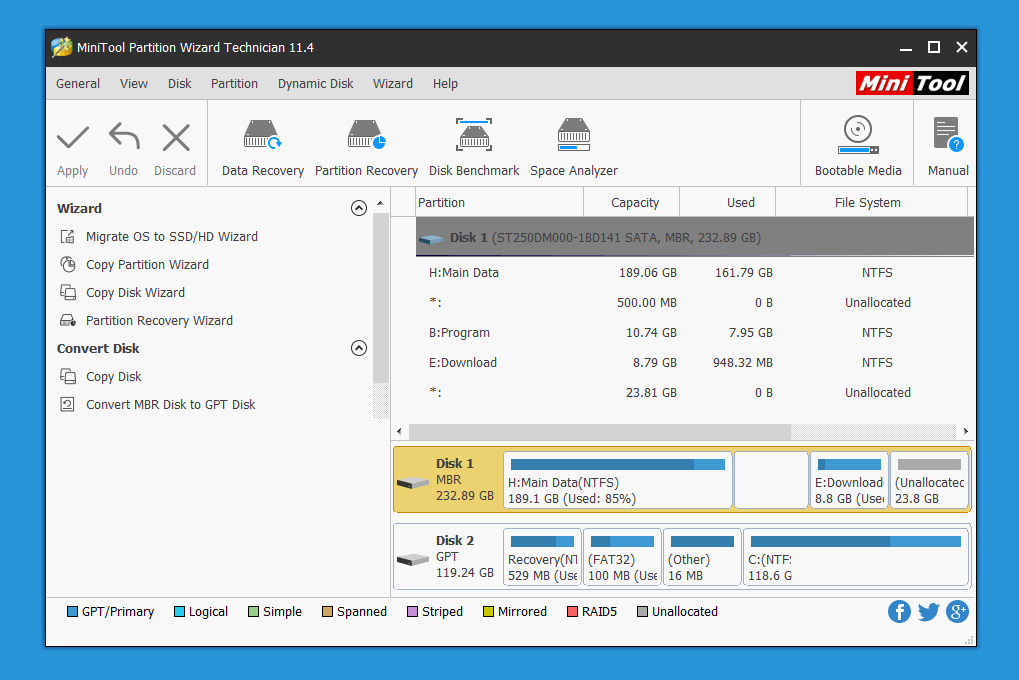Image resolution: width=1019 pixels, height=680 pixels.
Task: Open the Twitter social icon
Action: 928,612
